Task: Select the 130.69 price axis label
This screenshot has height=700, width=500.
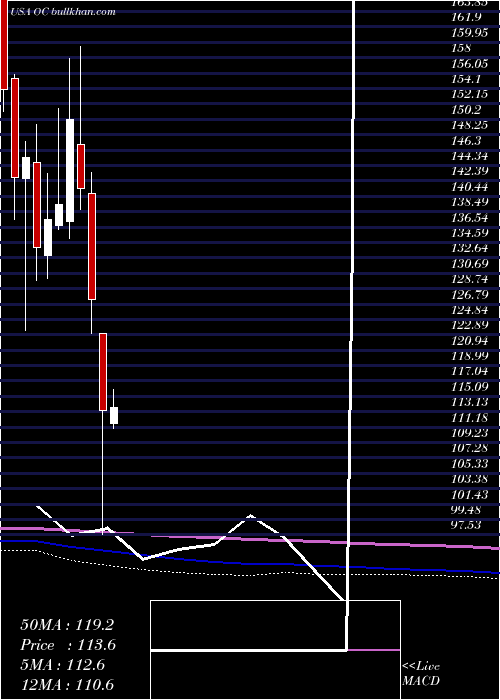Action: tap(470, 263)
